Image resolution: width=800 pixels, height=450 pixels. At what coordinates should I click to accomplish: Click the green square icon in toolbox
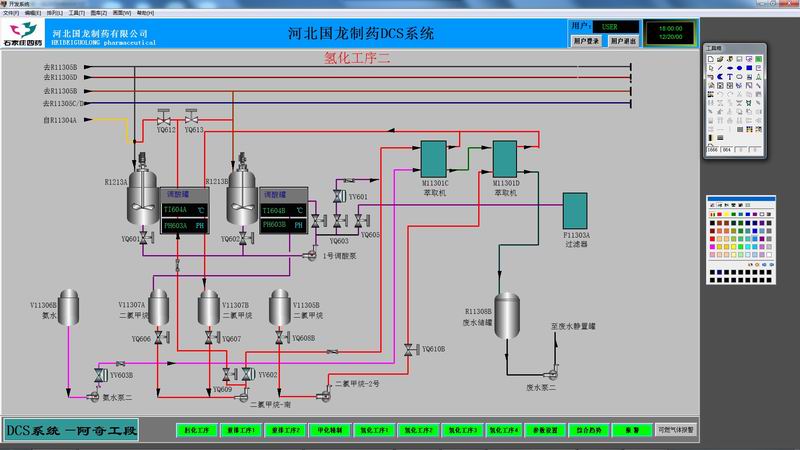coord(759,59)
